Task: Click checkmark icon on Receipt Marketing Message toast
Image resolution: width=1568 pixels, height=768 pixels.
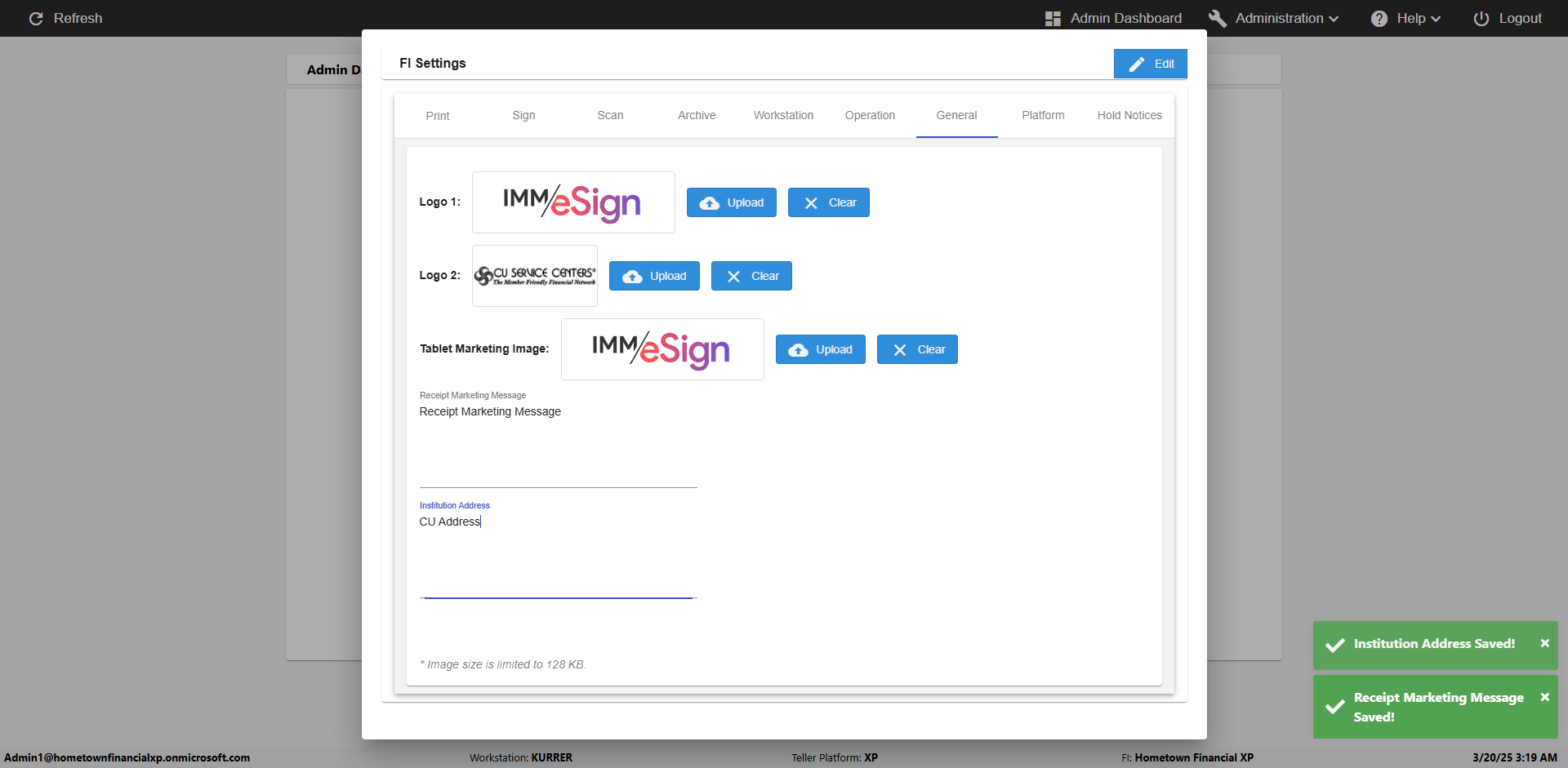Action: click(x=1335, y=707)
